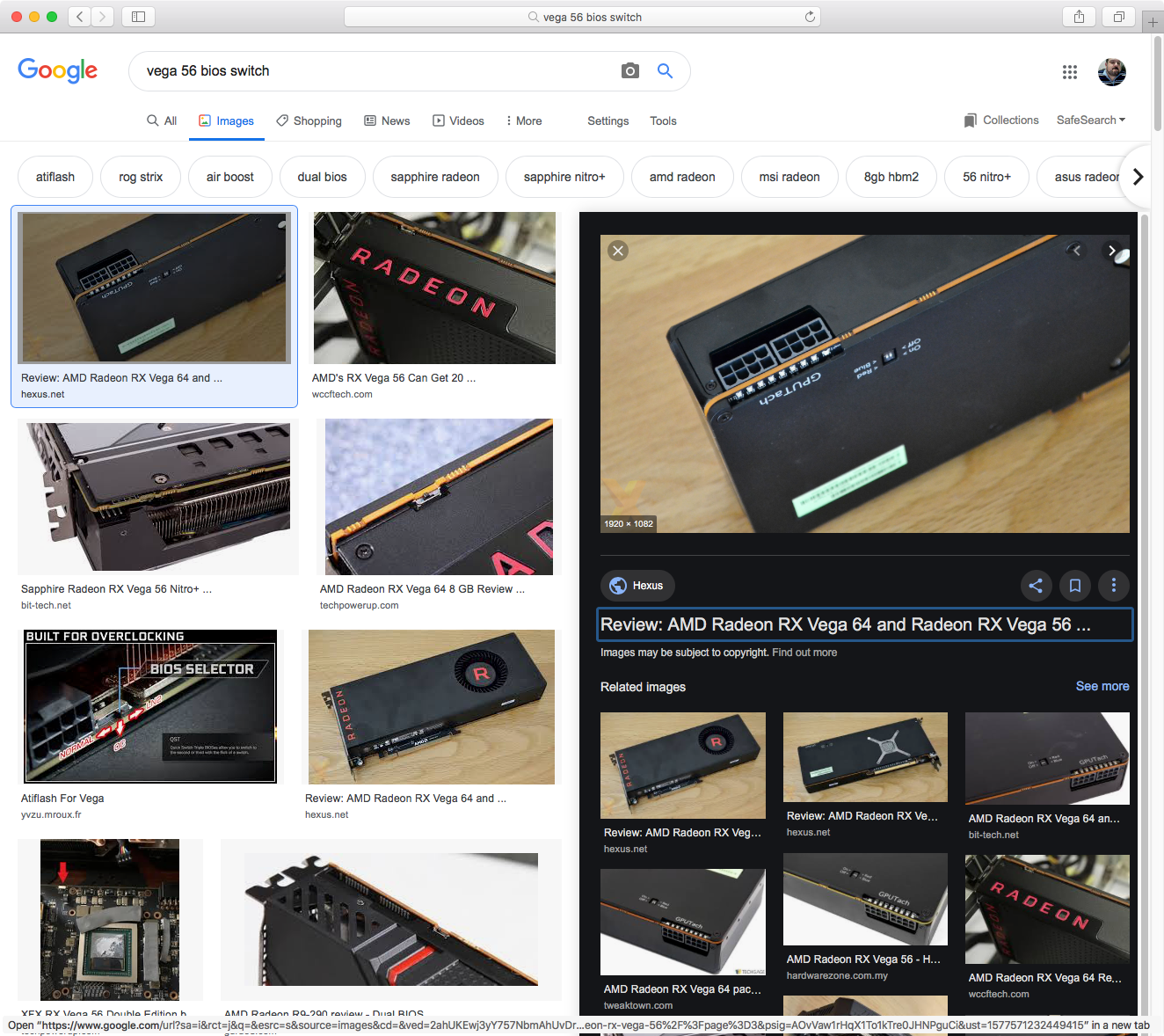Open the Atiflash For Vega BIOS selector thumbnail
Screen dimensions: 1164x1036
pos(149,706)
